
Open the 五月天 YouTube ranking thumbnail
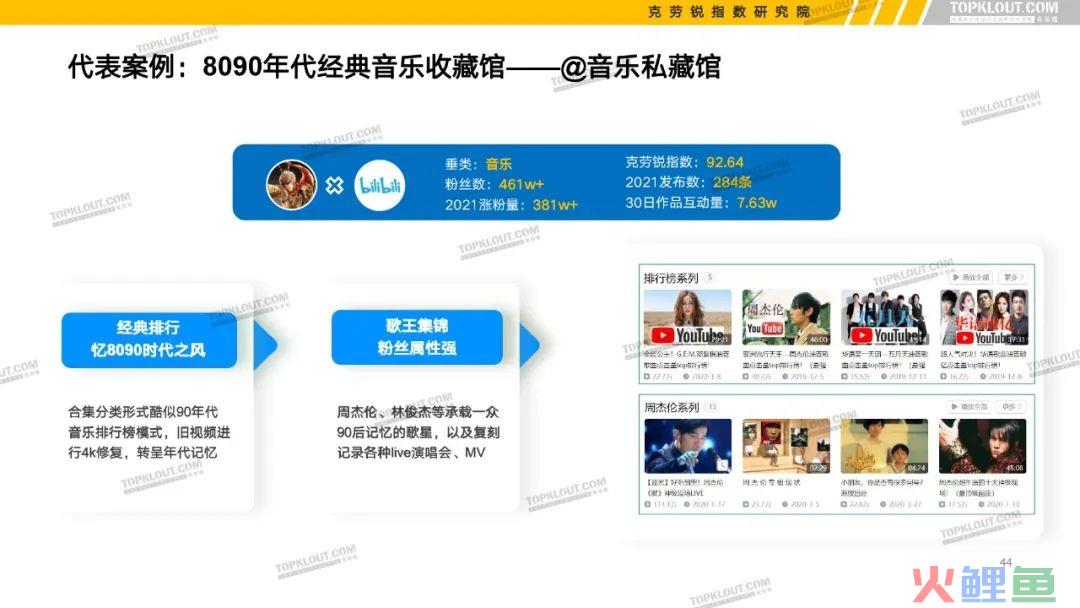[885, 317]
